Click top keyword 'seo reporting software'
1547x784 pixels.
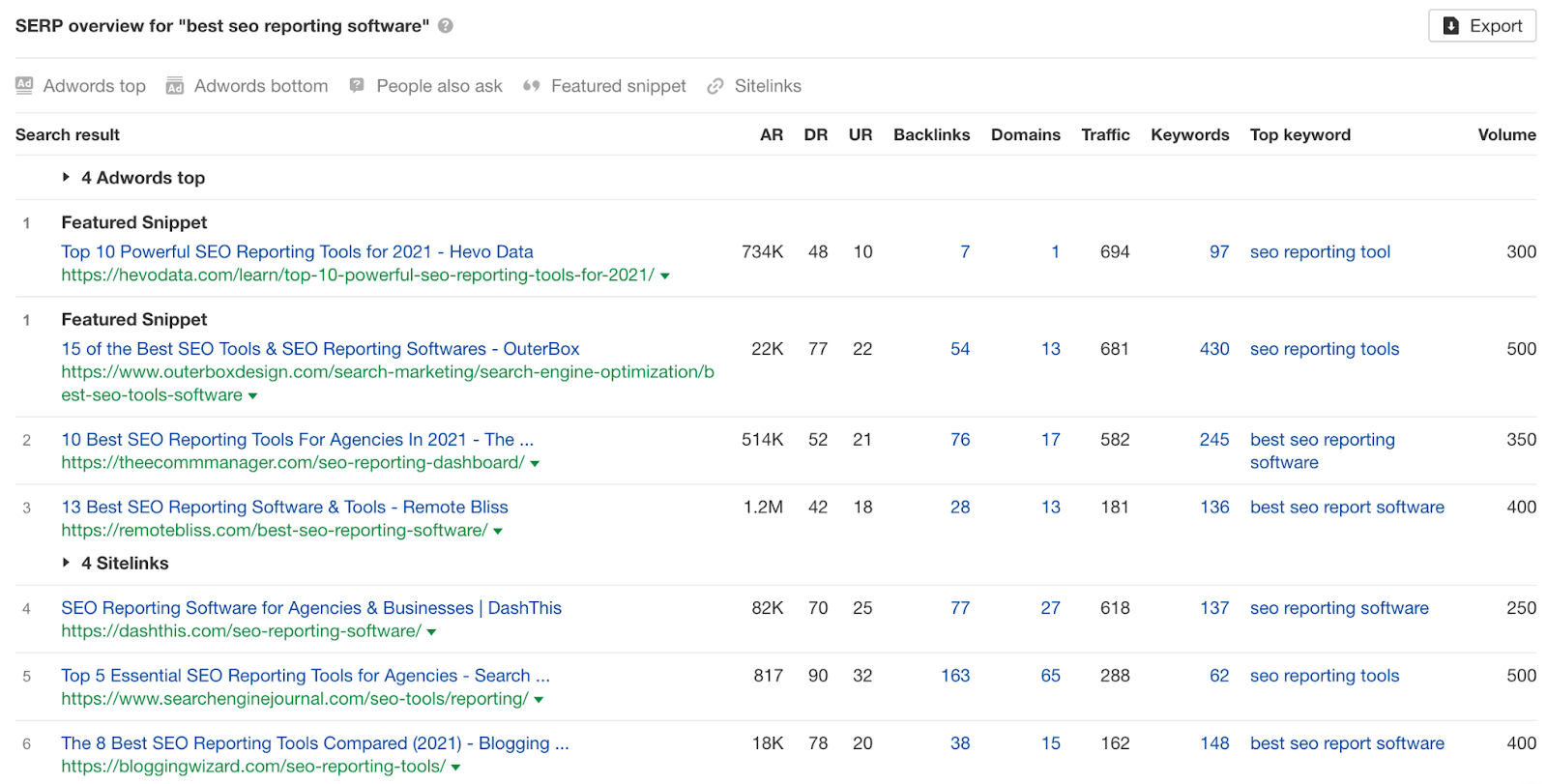(1339, 609)
